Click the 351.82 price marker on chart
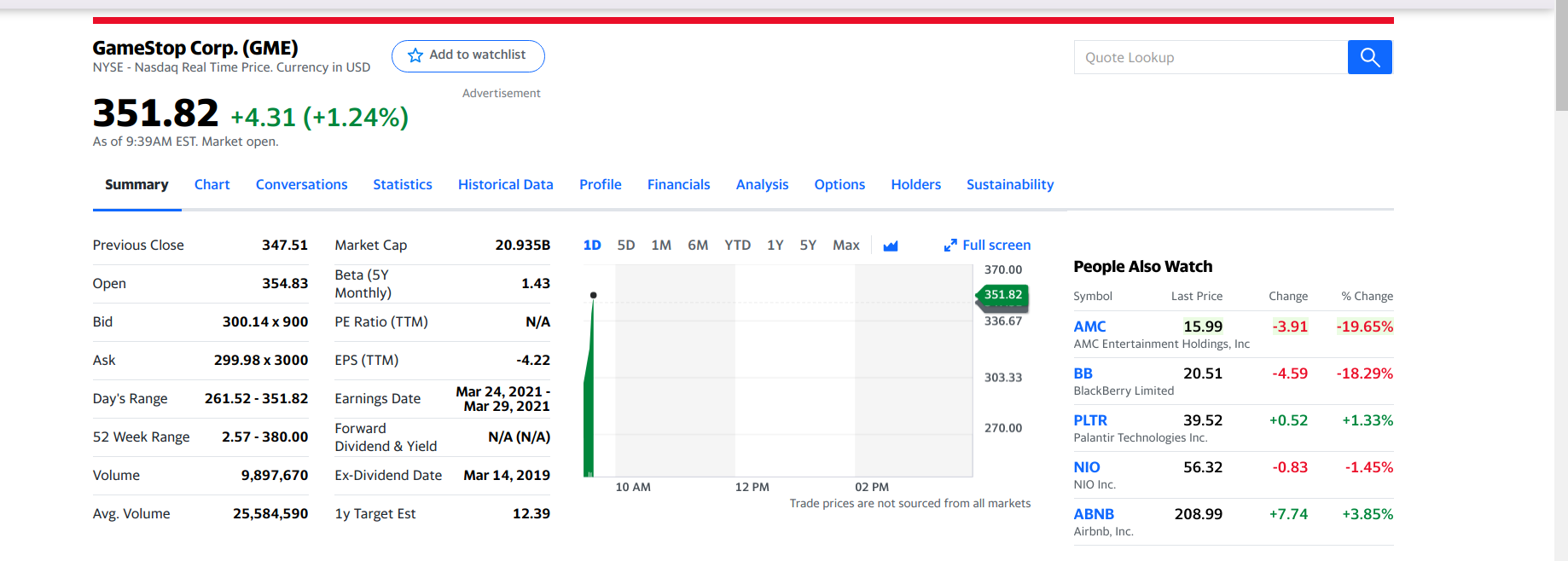This screenshot has width=1568, height=561. [1002, 295]
